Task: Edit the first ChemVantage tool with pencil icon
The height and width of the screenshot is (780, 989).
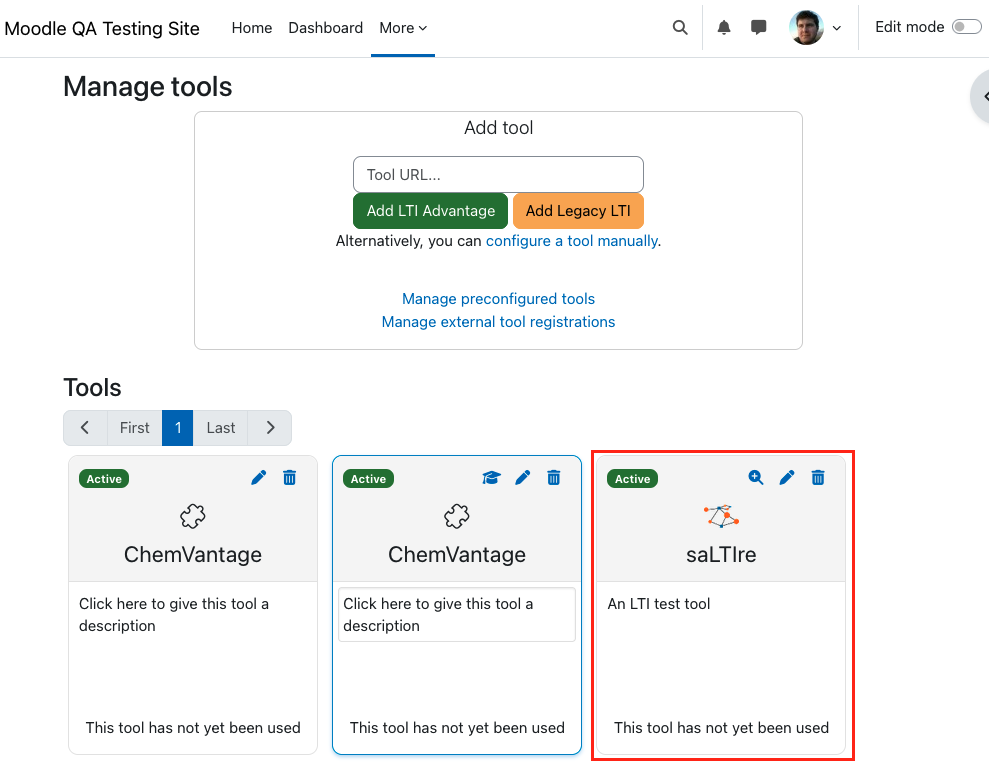Action: (x=259, y=478)
